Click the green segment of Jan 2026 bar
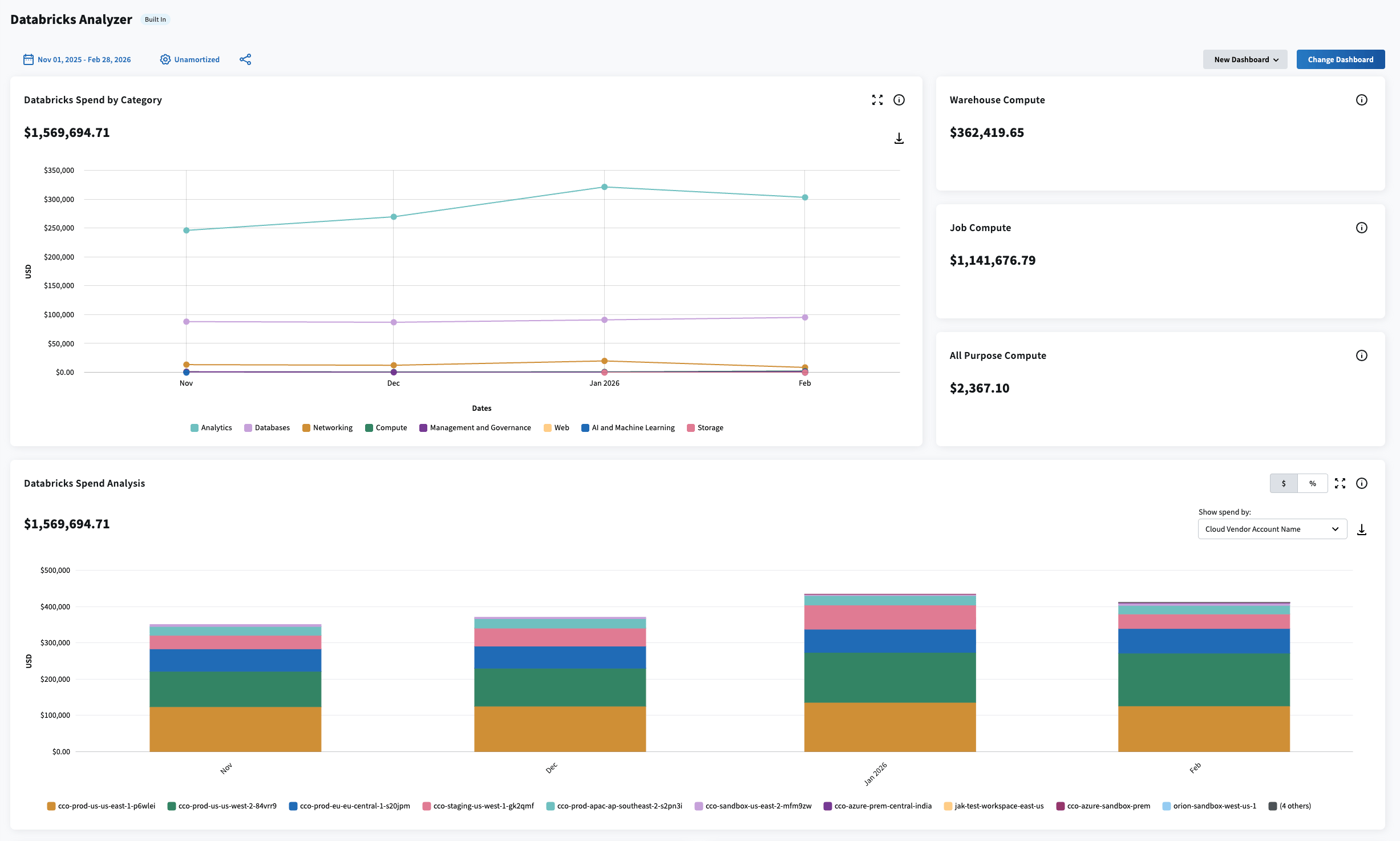Image resolution: width=1400 pixels, height=841 pixels. (890, 678)
